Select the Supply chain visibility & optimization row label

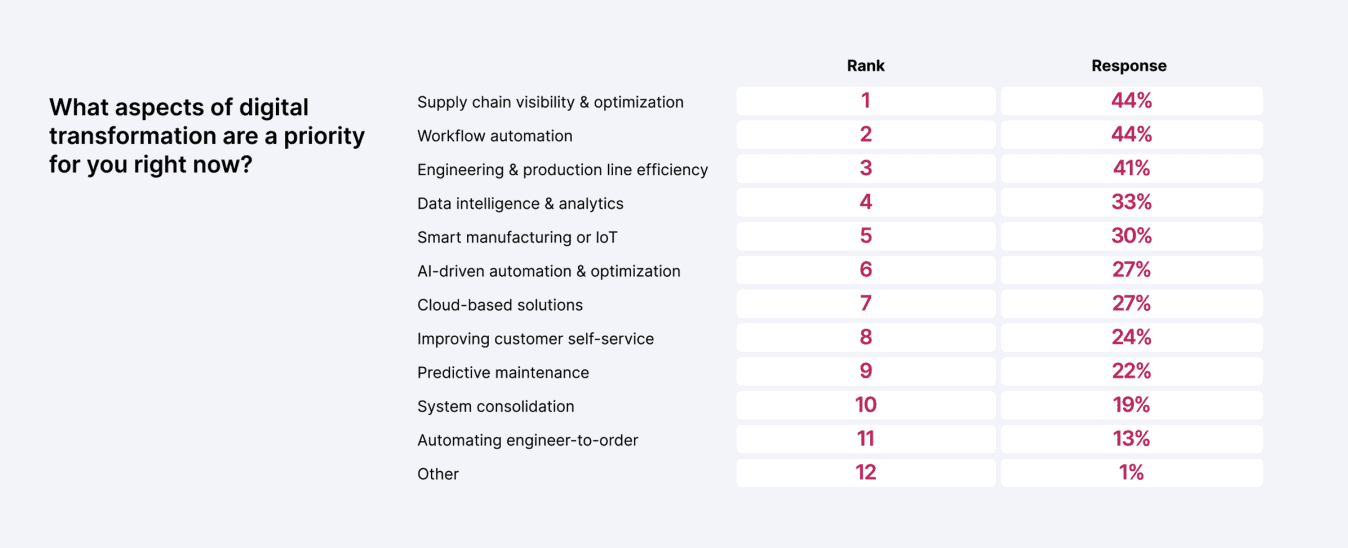(x=550, y=102)
